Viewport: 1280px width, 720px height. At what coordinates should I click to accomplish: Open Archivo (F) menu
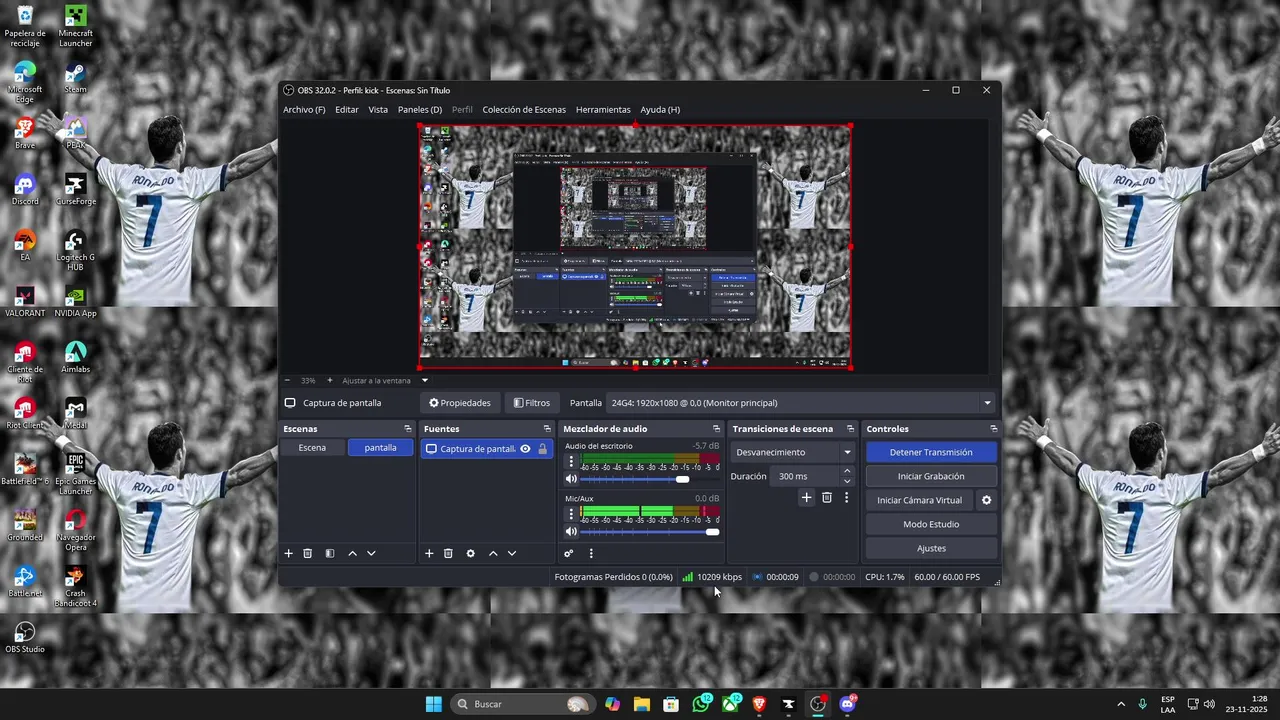pos(304,109)
